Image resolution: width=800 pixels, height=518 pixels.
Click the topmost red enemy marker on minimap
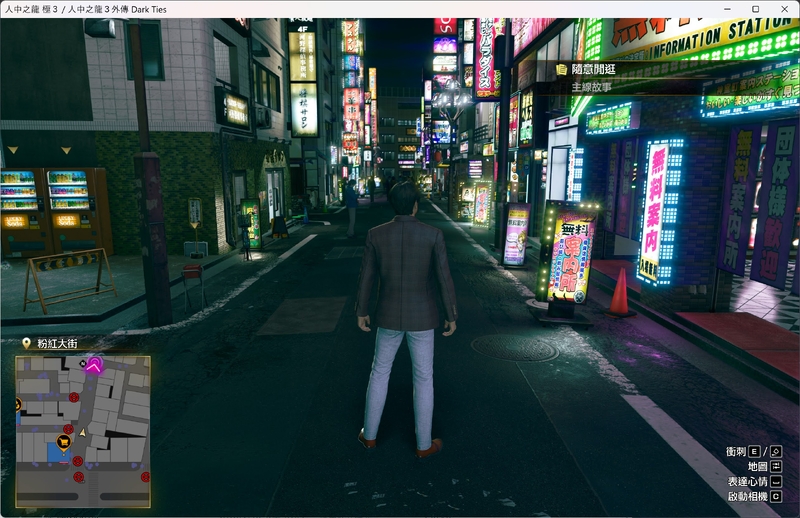click(x=74, y=397)
